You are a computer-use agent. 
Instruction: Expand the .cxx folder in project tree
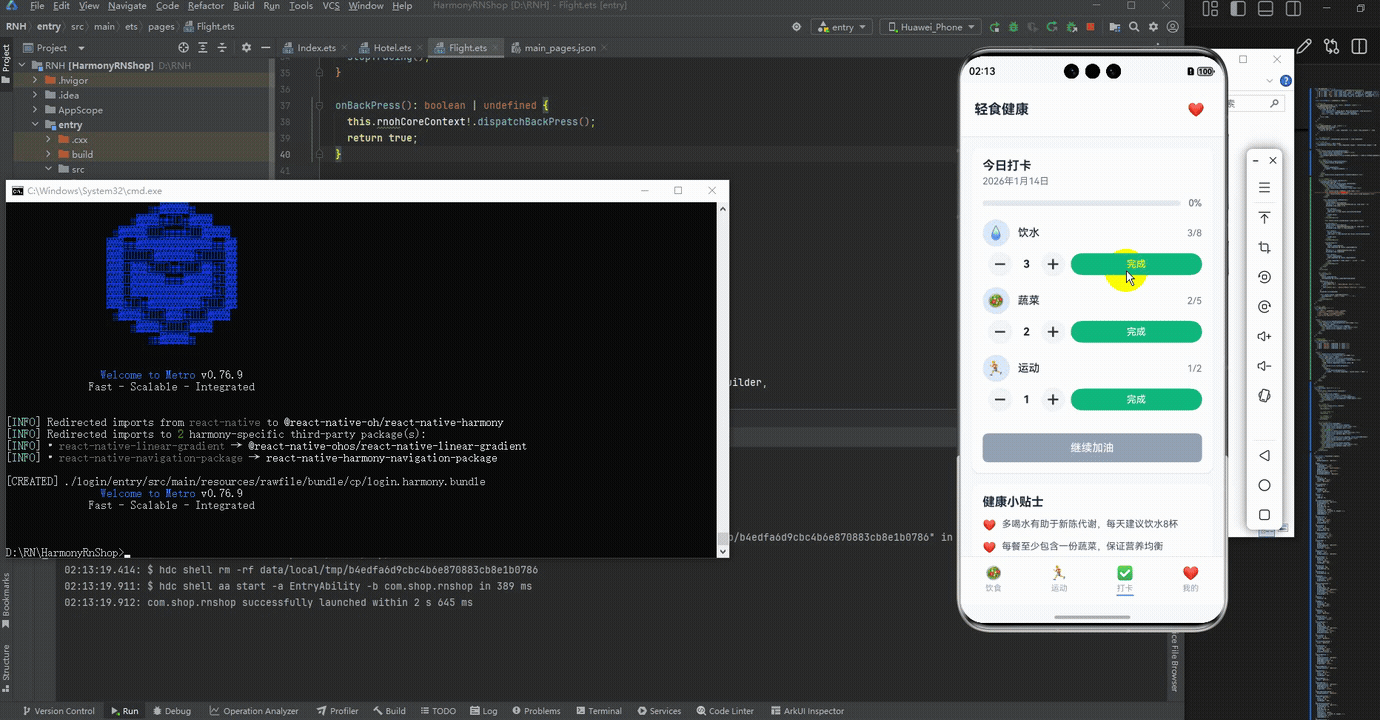(49, 140)
